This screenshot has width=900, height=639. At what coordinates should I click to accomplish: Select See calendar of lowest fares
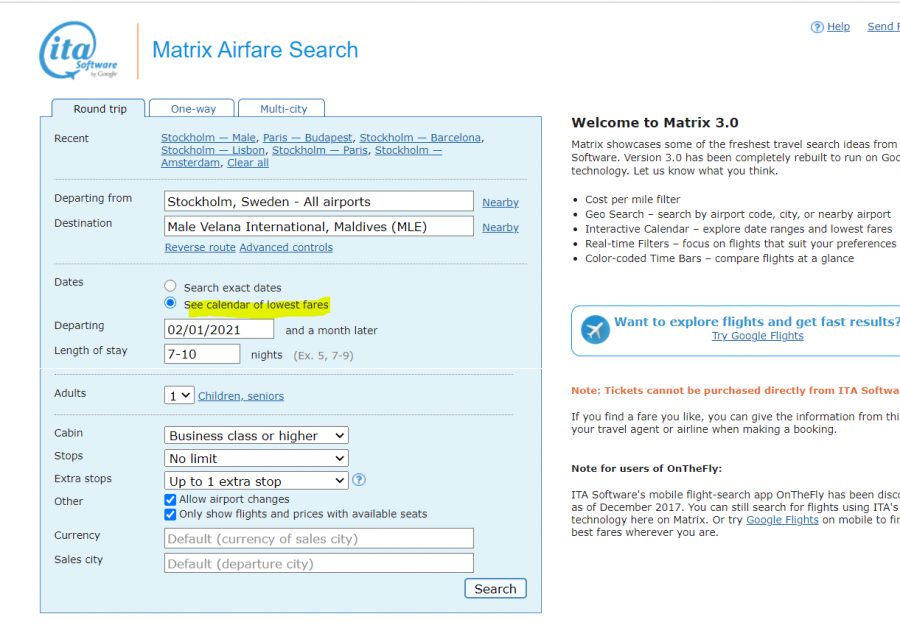click(x=170, y=304)
